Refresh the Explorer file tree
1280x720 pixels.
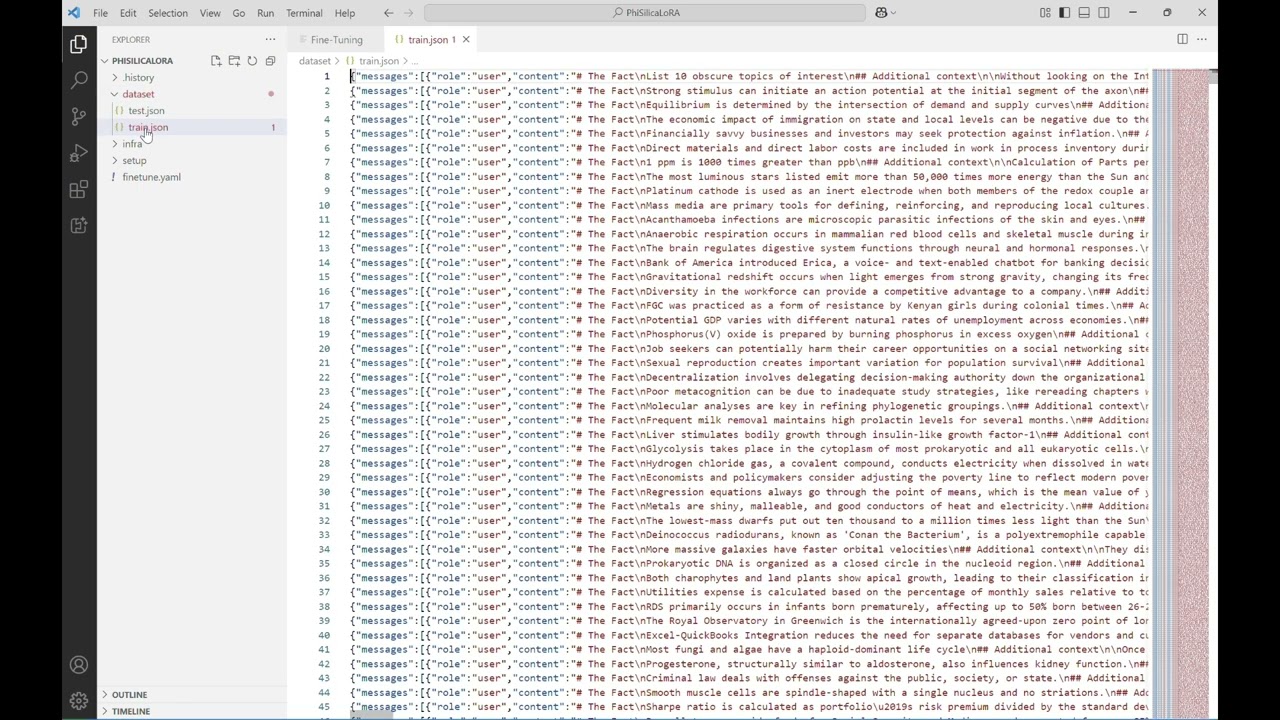coord(252,61)
